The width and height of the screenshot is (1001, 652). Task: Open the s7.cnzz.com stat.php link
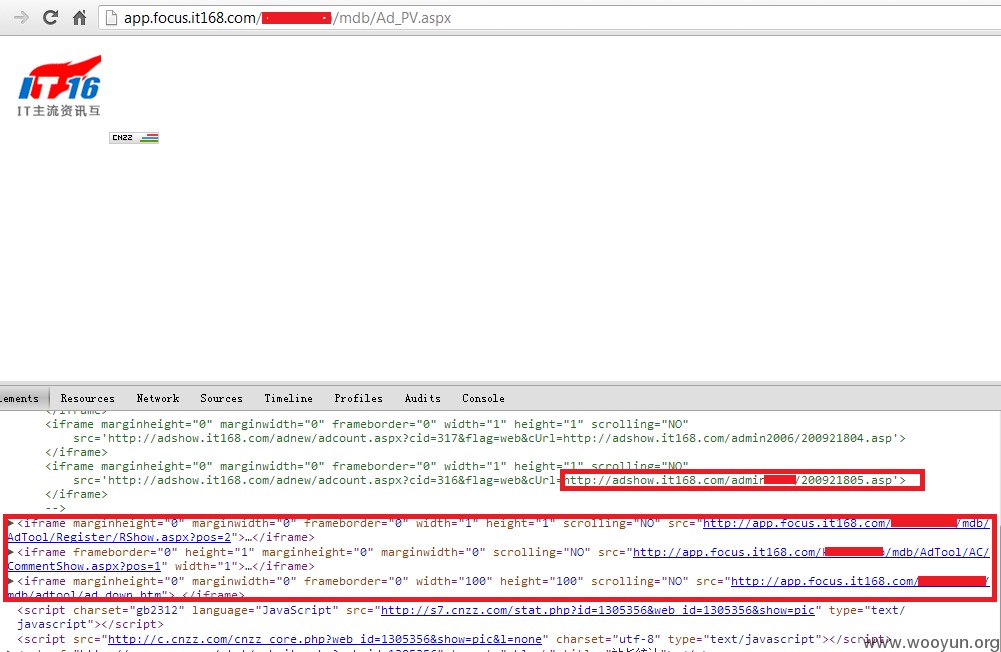pyautogui.click(x=598, y=610)
